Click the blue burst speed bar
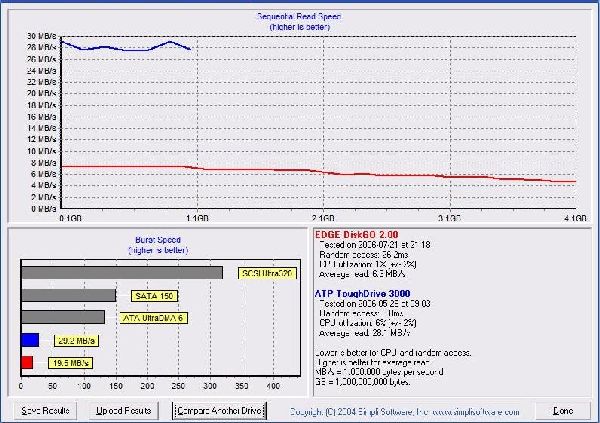The height and width of the screenshot is (423, 600). [x=29, y=340]
